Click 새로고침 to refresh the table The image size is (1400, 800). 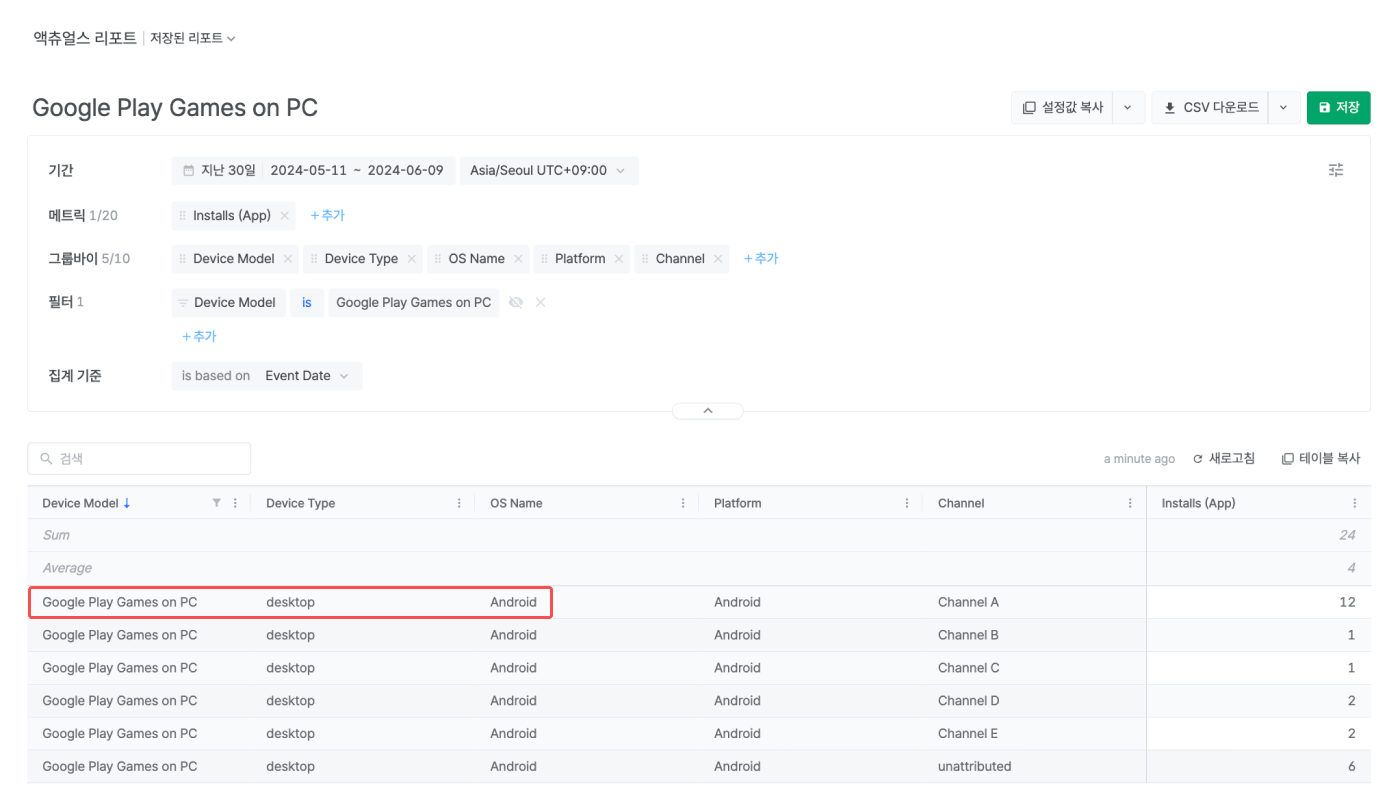tap(1224, 459)
